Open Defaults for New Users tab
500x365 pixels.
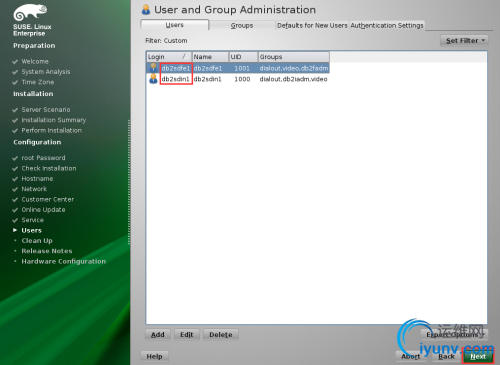tap(312, 25)
